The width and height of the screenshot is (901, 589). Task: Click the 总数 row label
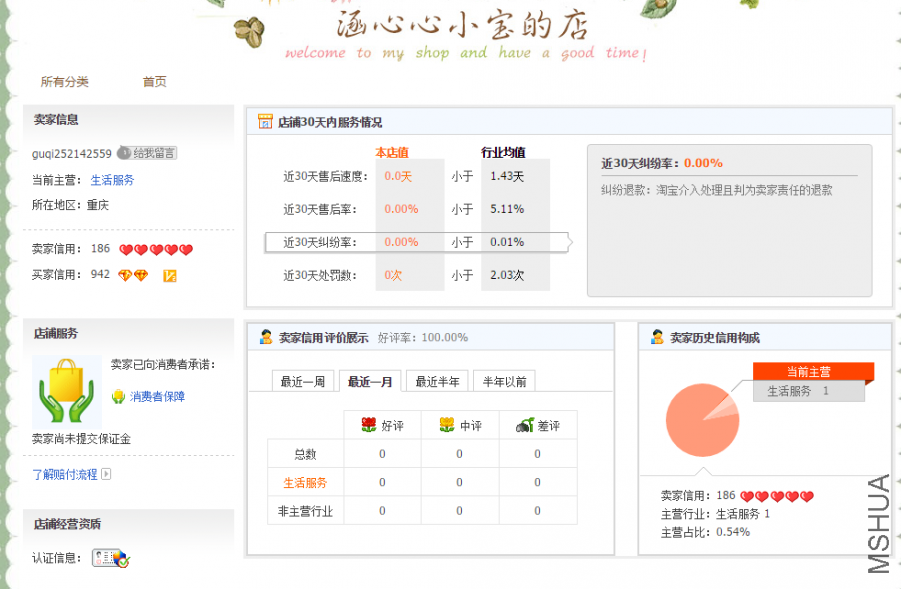click(305, 454)
